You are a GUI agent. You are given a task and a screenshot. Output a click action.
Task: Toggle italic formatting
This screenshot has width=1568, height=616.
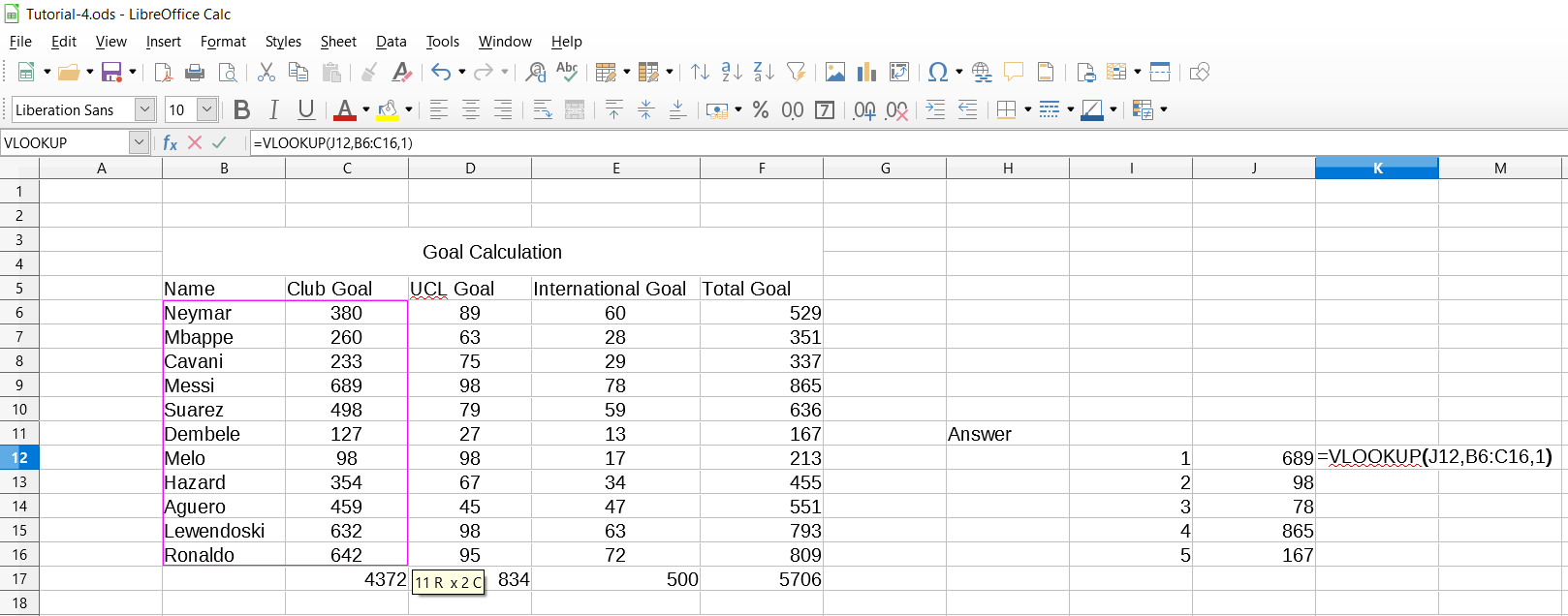tap(274, 110)
